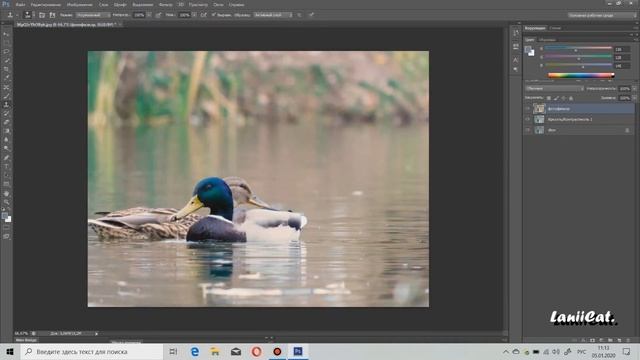Select the Clone Stamp tool in toolbox

tap(6, 104)
